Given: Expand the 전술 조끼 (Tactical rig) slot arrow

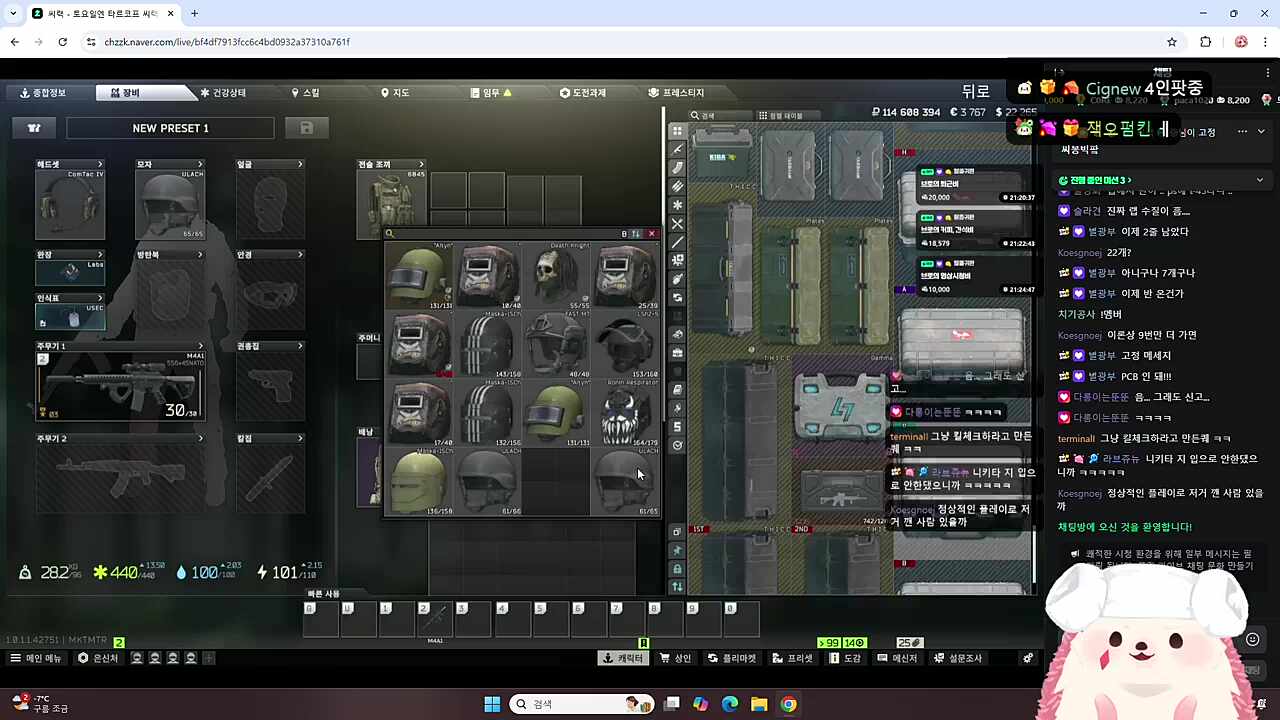Looking at the screenshot, I should (x=421, y=164).
